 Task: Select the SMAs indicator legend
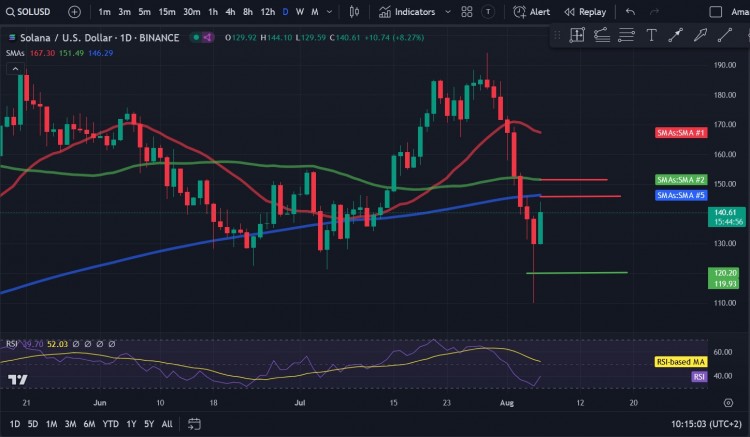[x=15, y=53]
